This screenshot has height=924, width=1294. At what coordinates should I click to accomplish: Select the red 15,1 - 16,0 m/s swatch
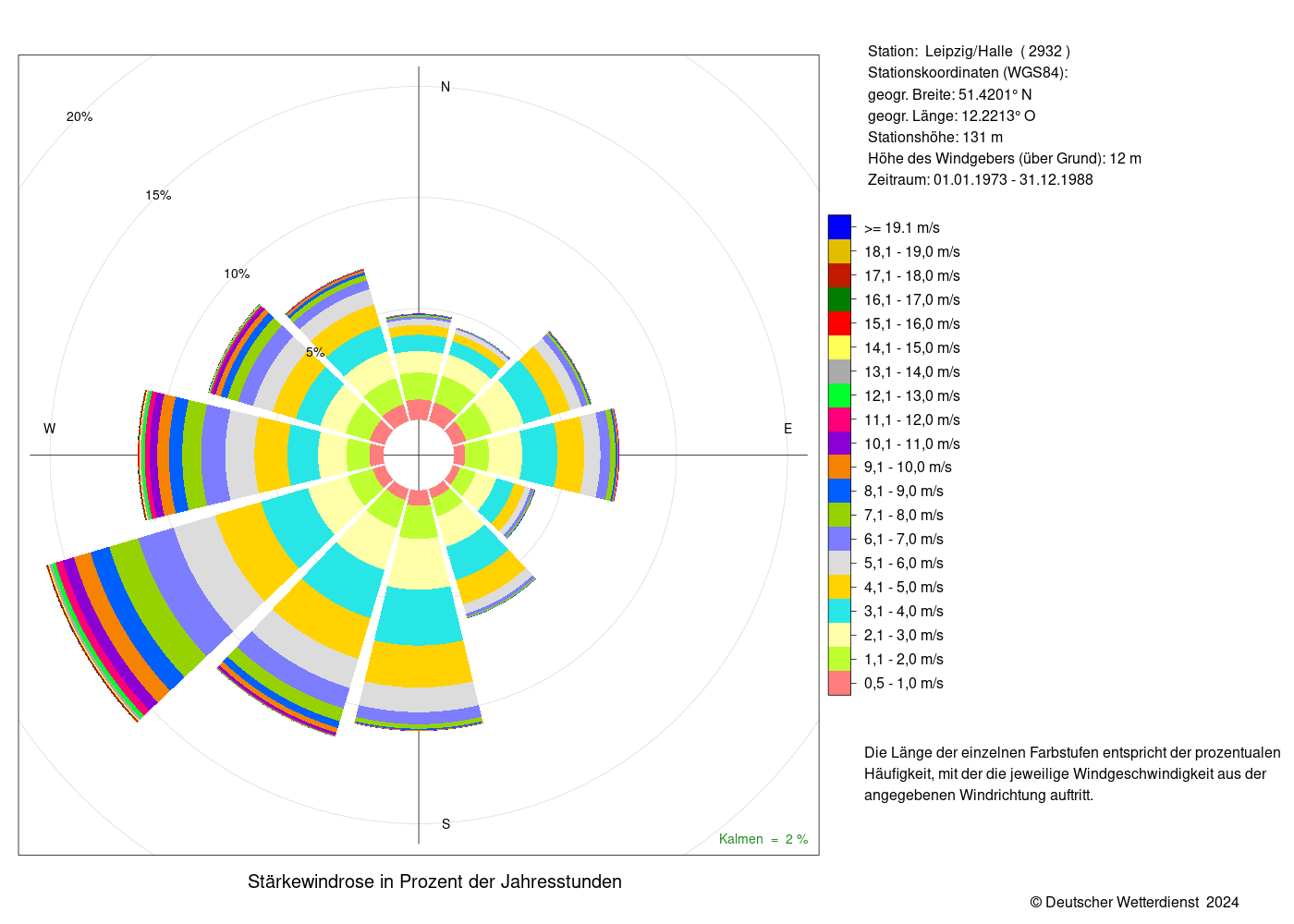(x=839, y=323)
